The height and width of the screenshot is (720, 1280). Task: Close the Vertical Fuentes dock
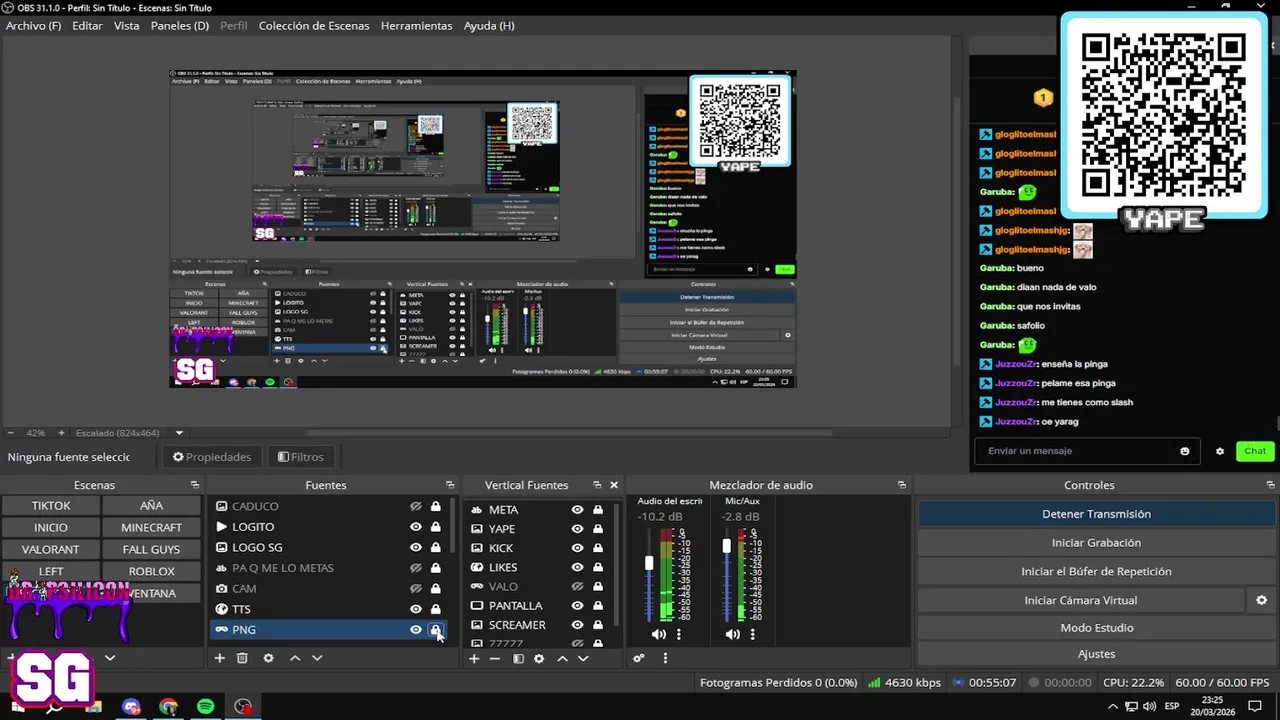click(614, 485)
